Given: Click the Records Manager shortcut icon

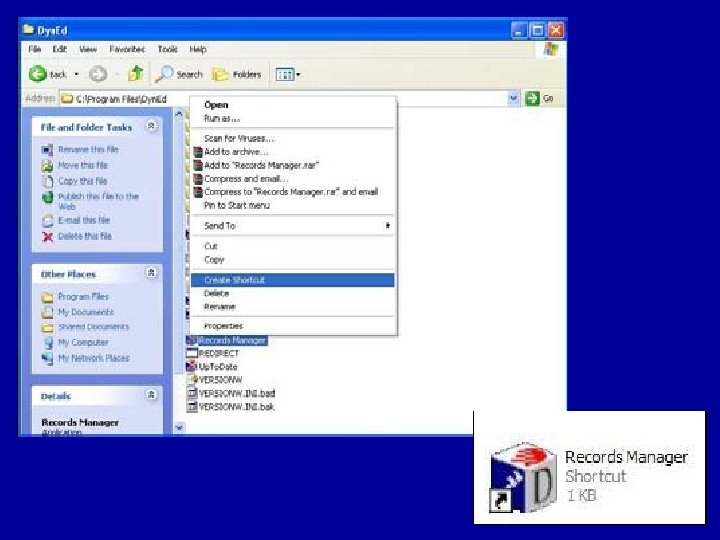Looking at the screenshot, I should coord(524,478).
